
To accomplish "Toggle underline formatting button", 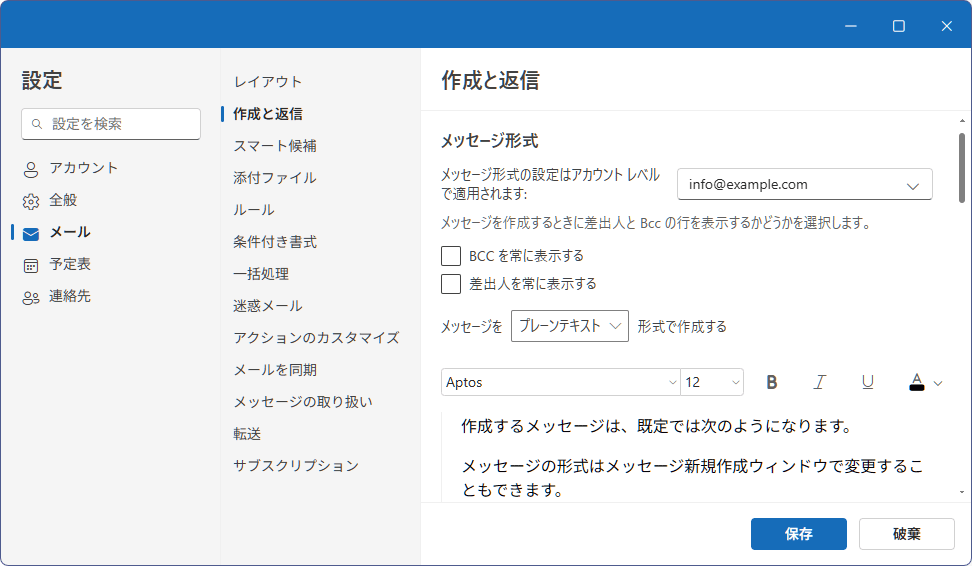I will (868, 382).
